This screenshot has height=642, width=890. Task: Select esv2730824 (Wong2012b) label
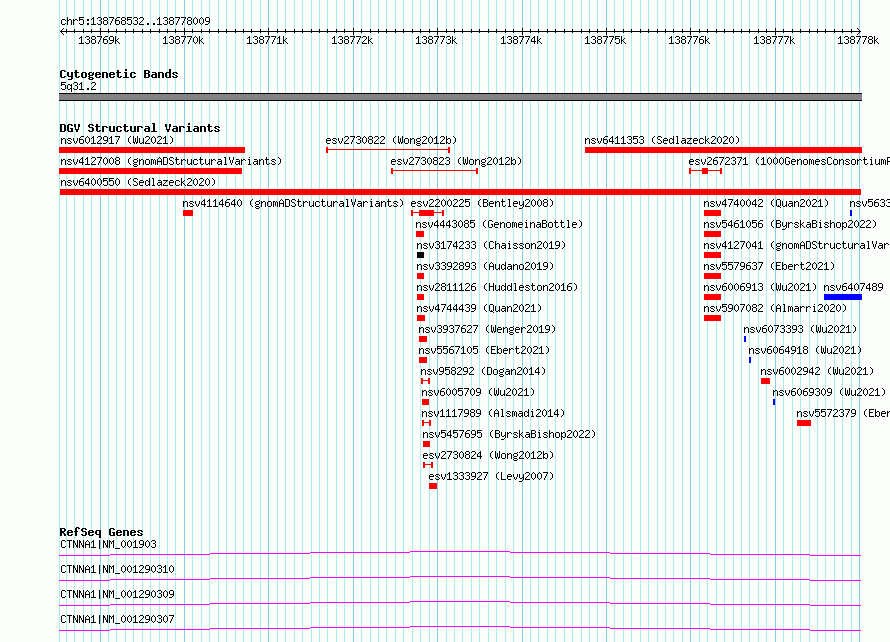(488, 455)
